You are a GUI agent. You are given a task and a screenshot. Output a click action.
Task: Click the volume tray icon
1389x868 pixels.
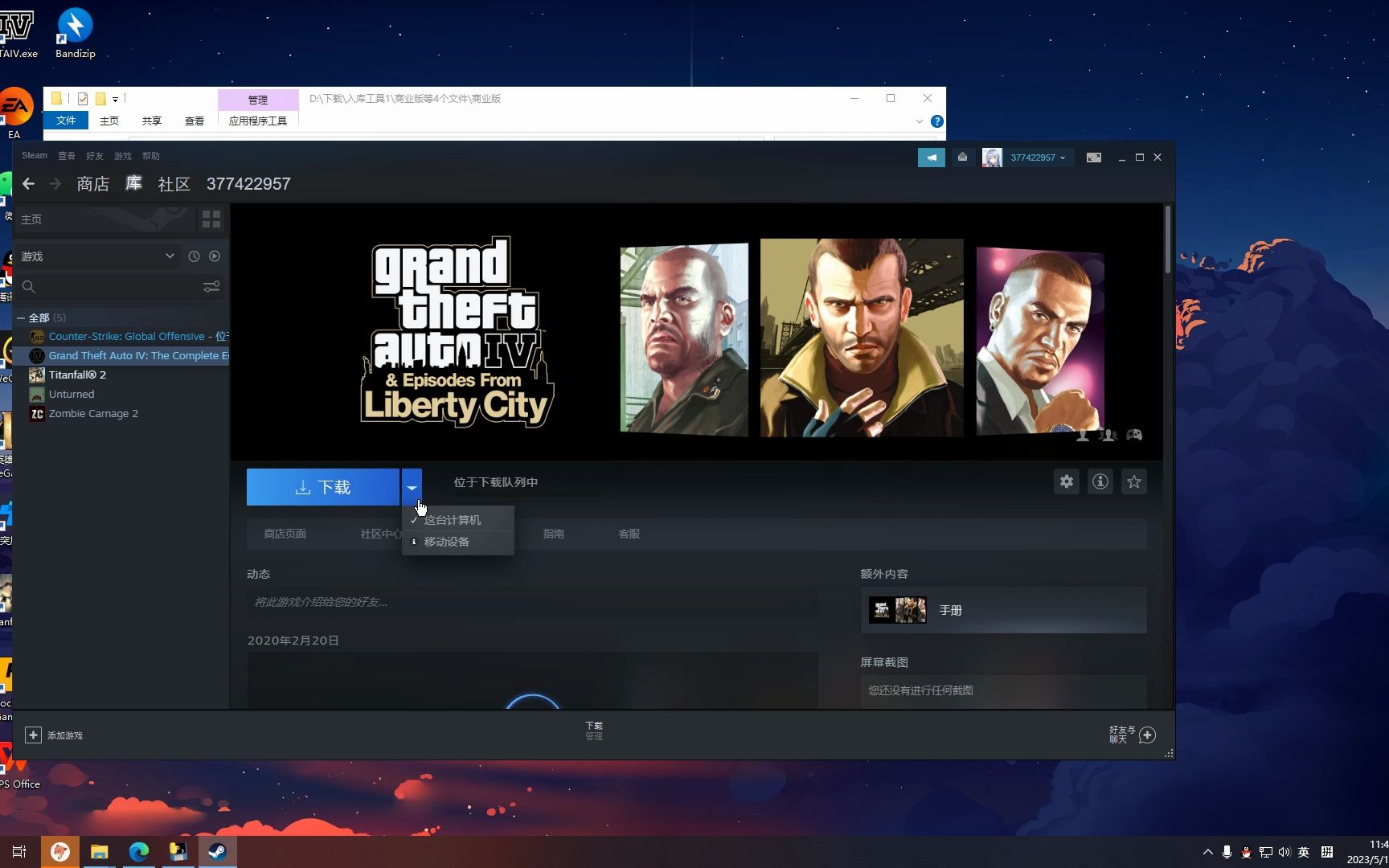[1284, 852]
